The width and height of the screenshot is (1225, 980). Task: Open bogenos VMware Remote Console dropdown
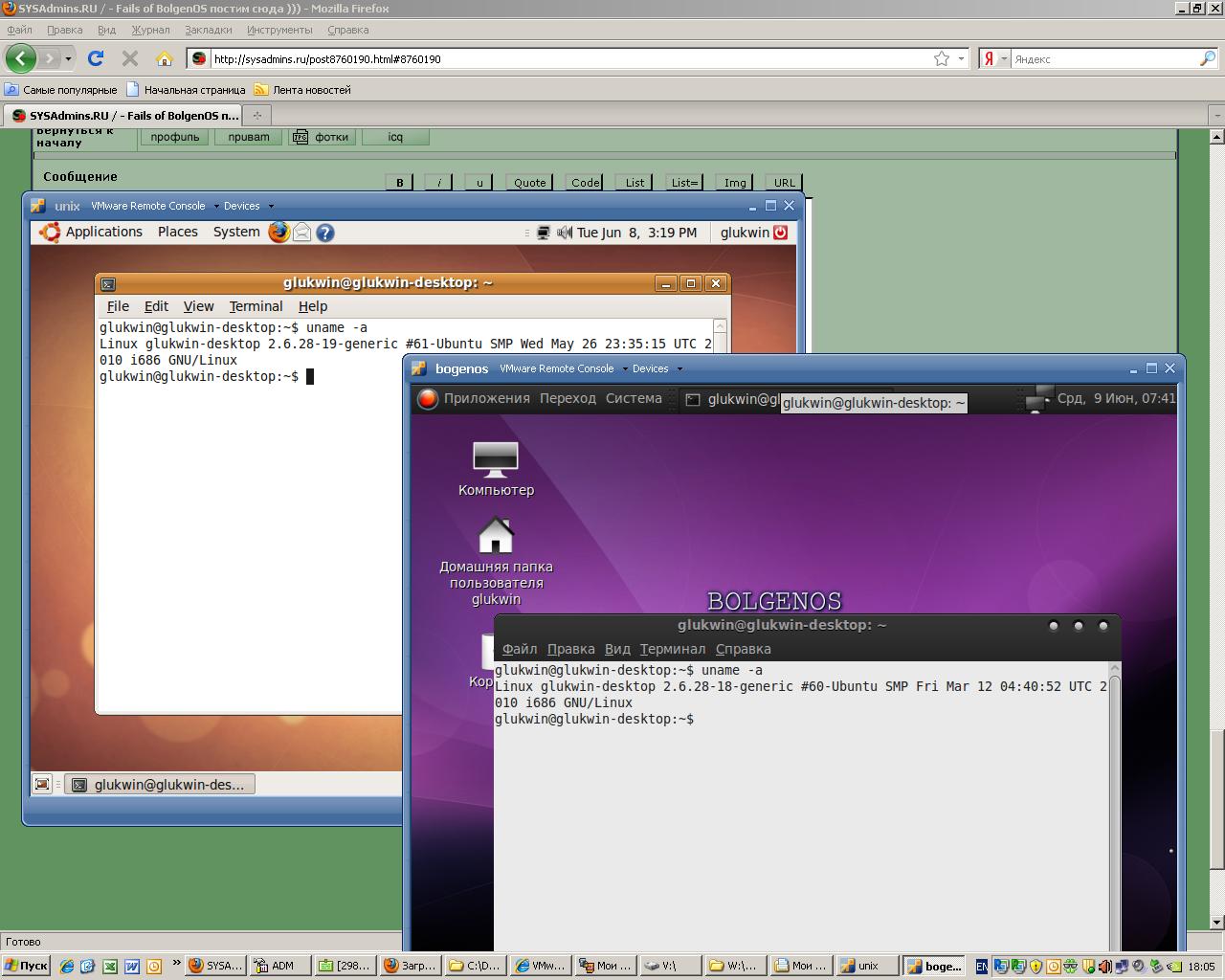coord(625,368)
